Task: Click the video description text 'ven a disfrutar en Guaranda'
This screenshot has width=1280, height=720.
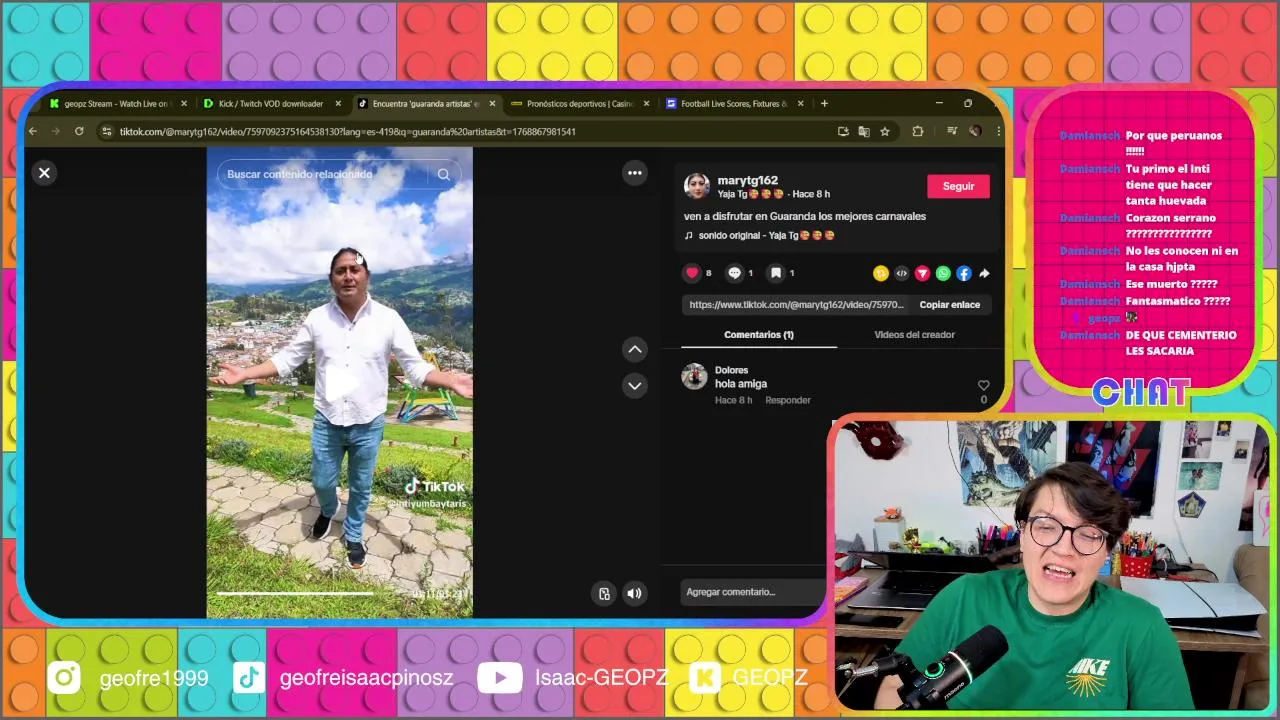Action: [x=805, y=216]
